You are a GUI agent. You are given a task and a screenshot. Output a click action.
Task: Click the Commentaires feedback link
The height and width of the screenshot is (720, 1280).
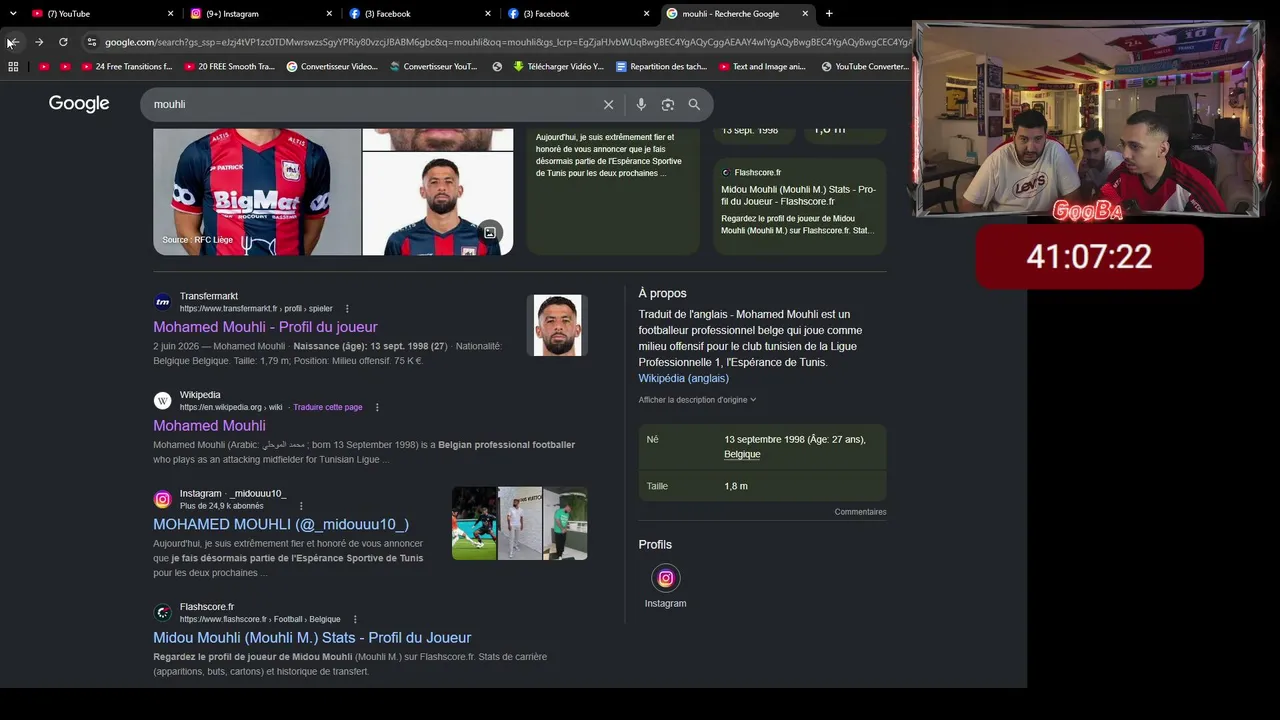pos(860,512)
